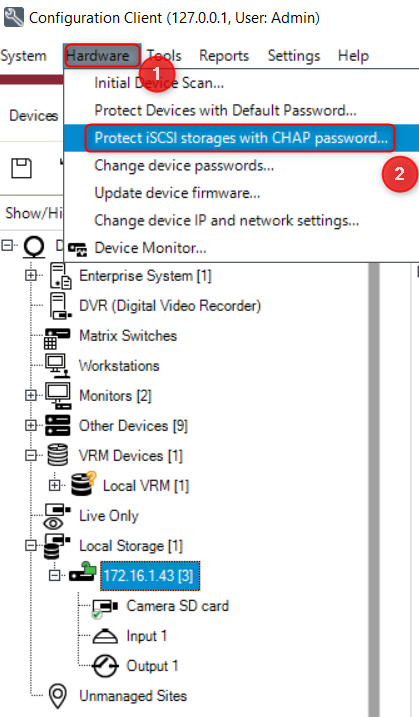Click the DVR recorder icon
This screenshot has height=717, width=419.
(x=60, y=305)
